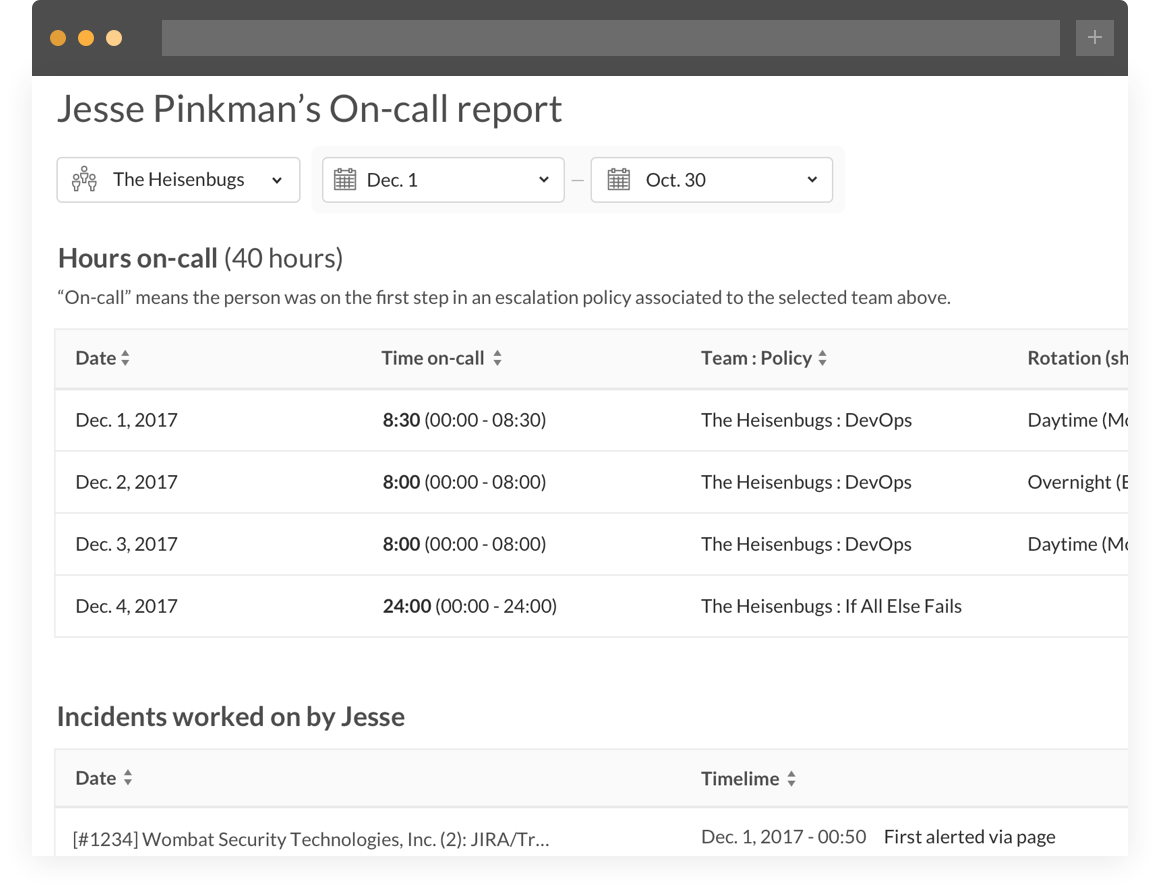Click the middle minimize window dot
This screenshot has width=1160, height=892.
coord(86,38)
